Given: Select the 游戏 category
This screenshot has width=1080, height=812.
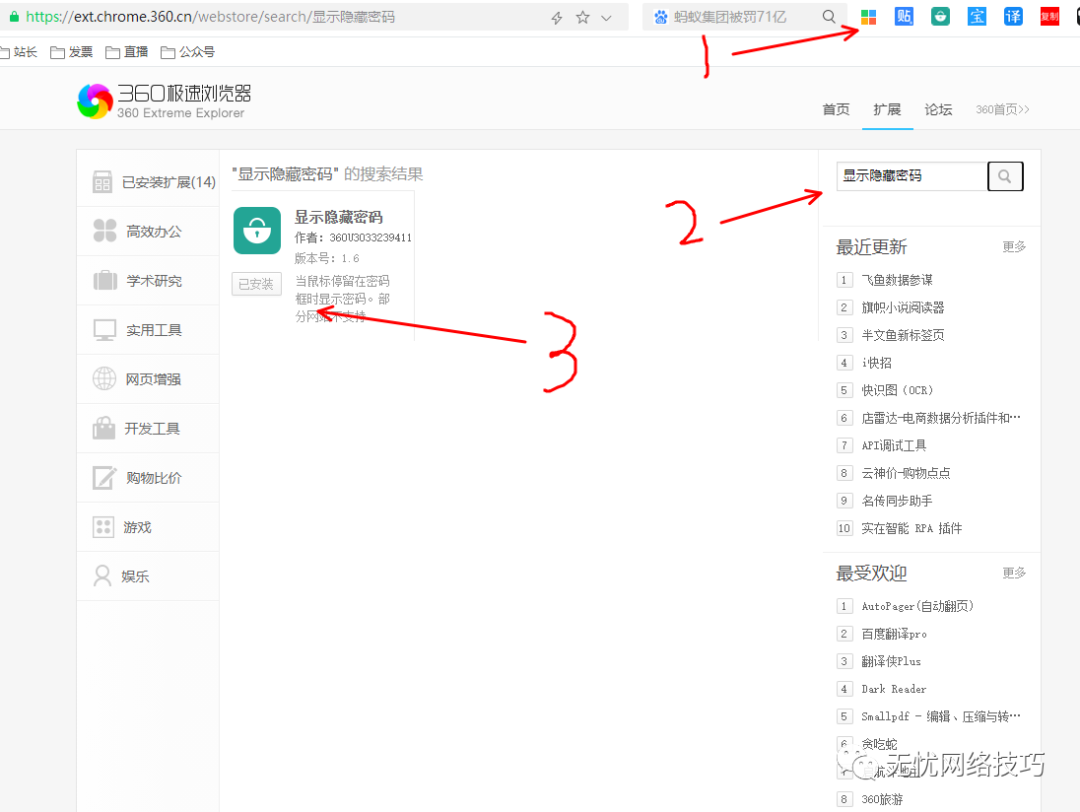Looking at the screenshot, I should point(148,528).
